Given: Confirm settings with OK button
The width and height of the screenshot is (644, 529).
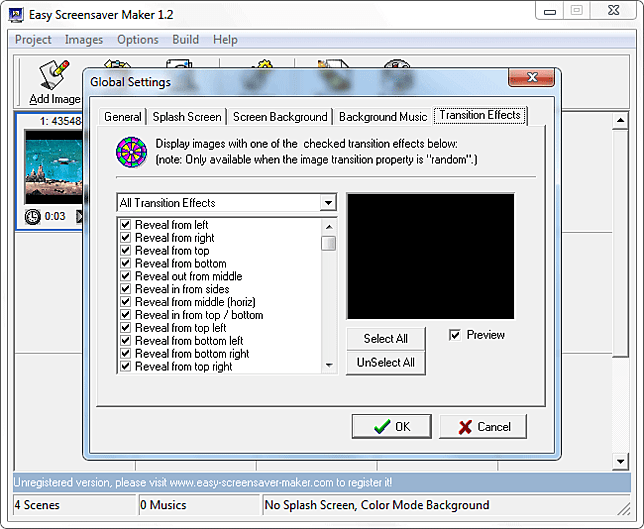Looking at the screenshot, I should (x=392, y=427).
